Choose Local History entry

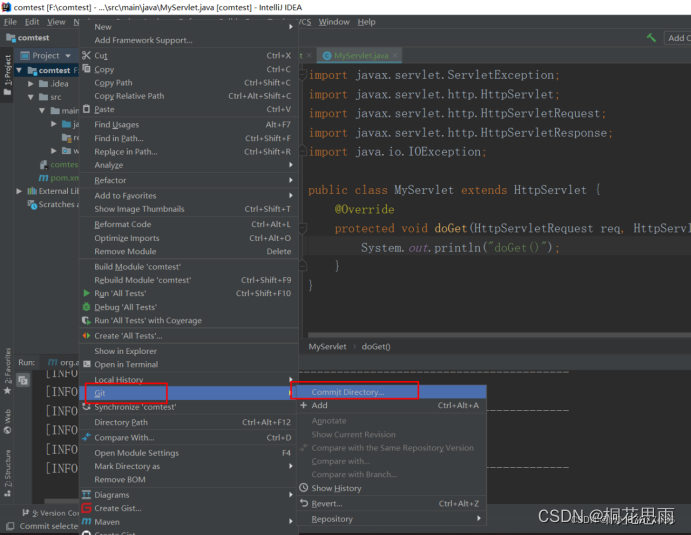tap(189, 379)
